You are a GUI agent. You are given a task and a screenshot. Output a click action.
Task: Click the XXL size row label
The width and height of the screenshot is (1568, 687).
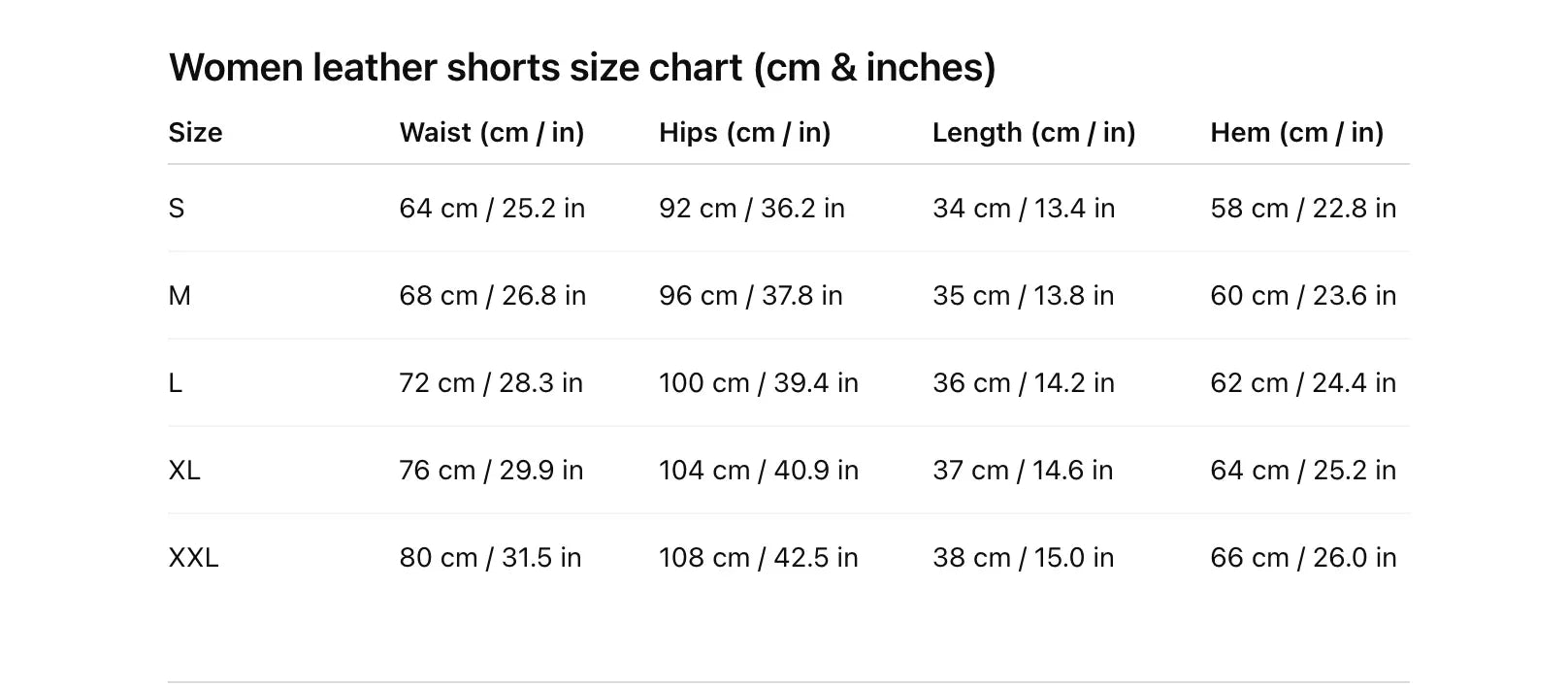point(193,558)
